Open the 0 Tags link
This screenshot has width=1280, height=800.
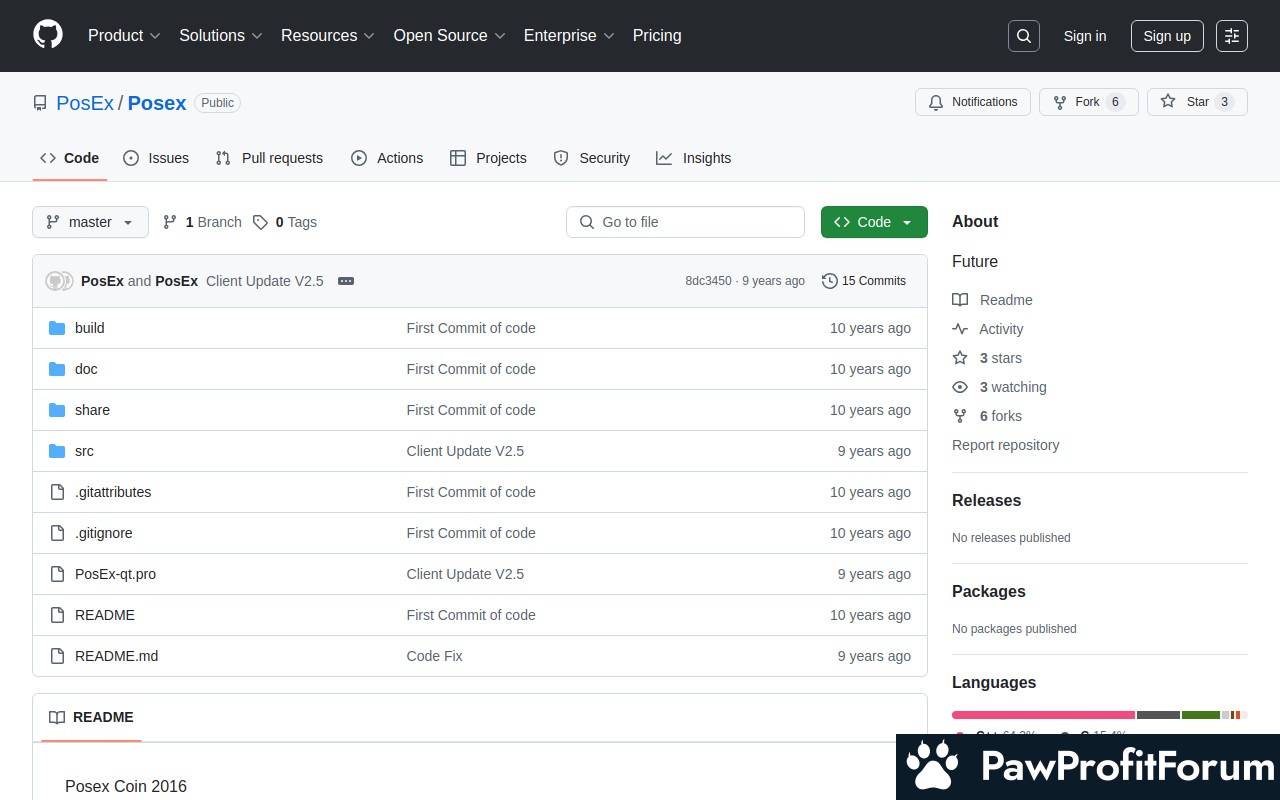click(285, 222)
